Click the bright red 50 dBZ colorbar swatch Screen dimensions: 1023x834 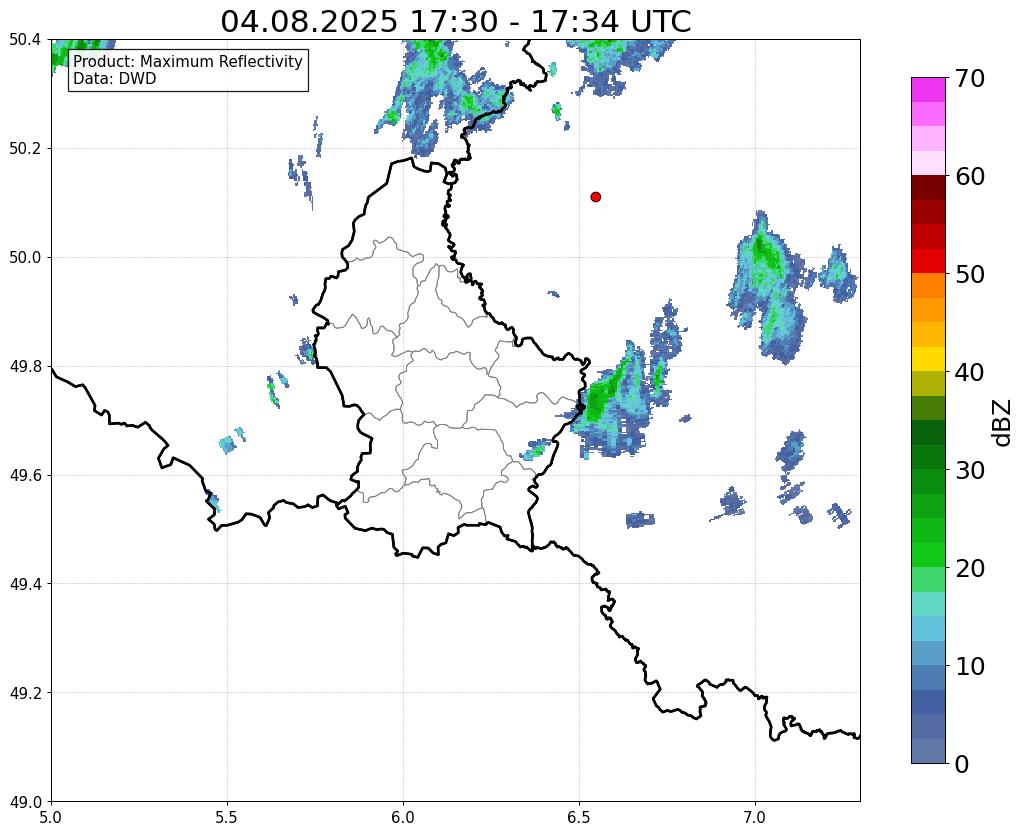[x=928, y=262]
